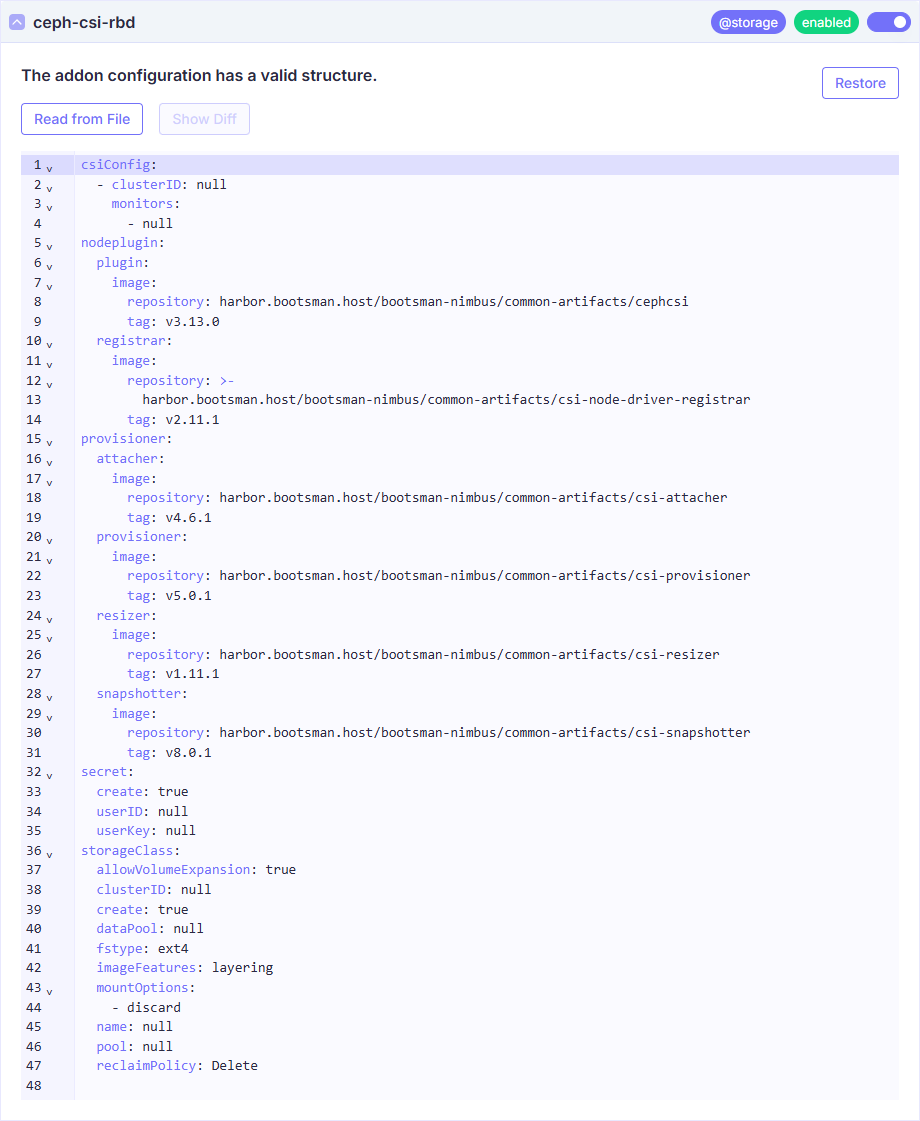Fold the registrar block at line 10
Screen dimensions: 920x1121
(49, 343)
